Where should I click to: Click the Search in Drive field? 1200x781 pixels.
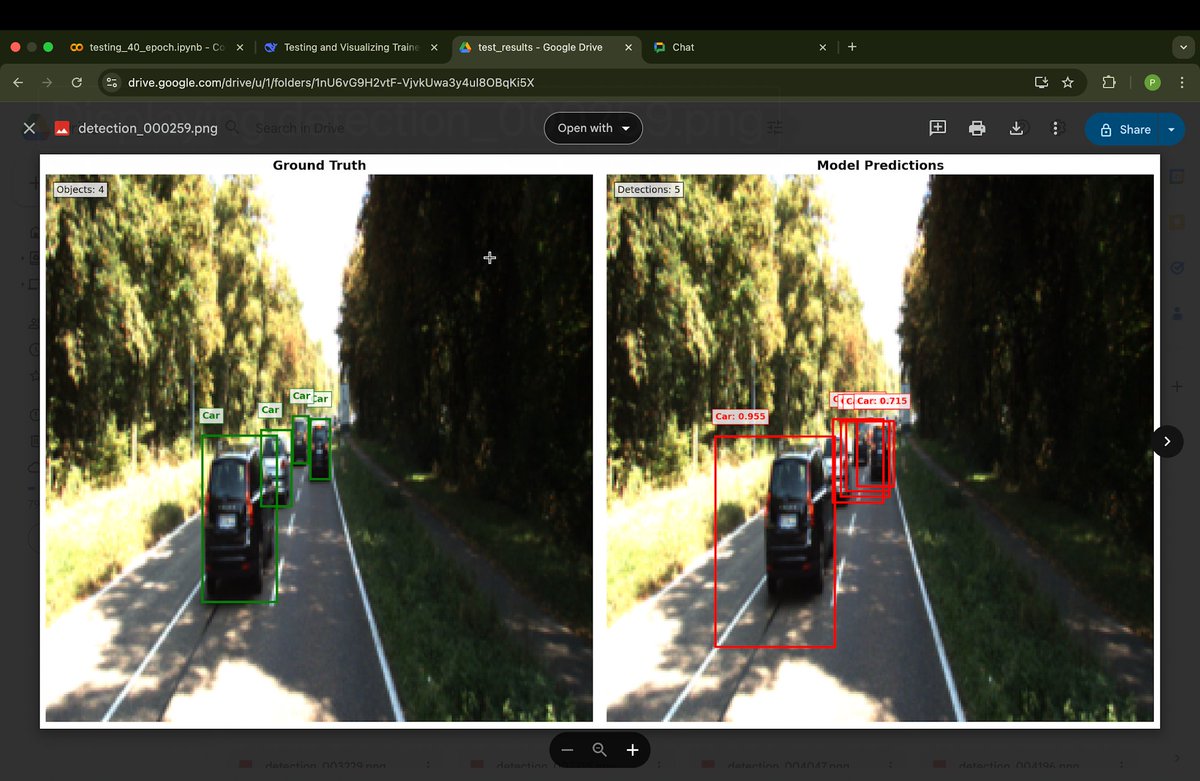[x=300, y=128]
